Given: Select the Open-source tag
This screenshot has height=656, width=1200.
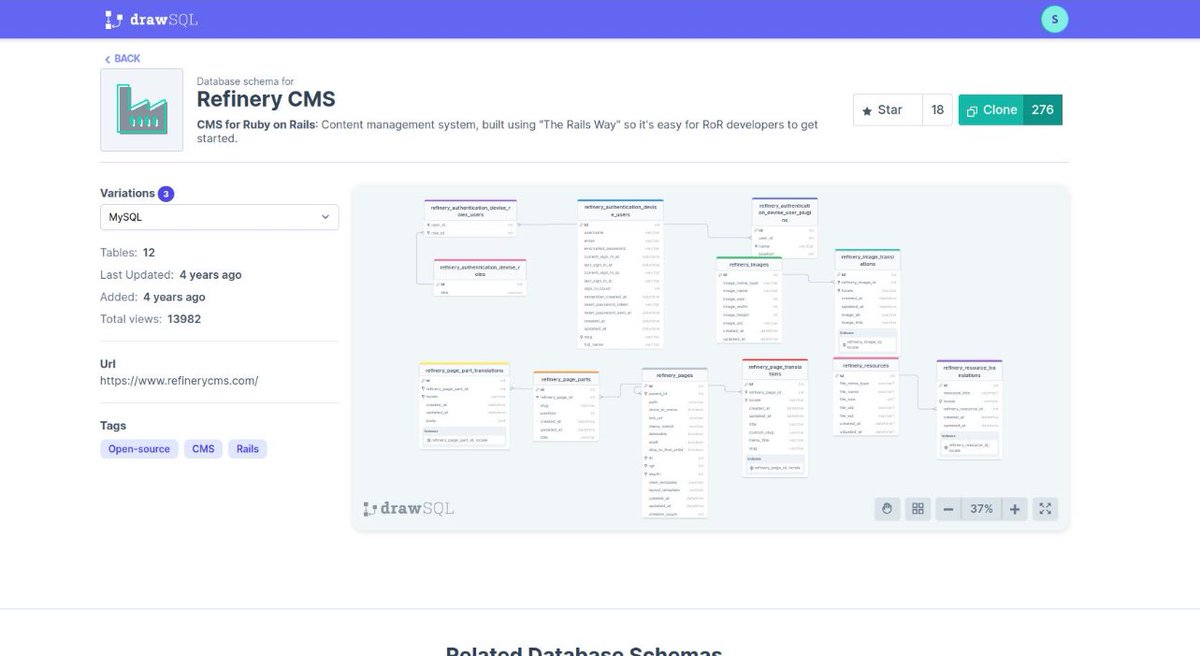Looking at the screenshot, I should 139,449.
